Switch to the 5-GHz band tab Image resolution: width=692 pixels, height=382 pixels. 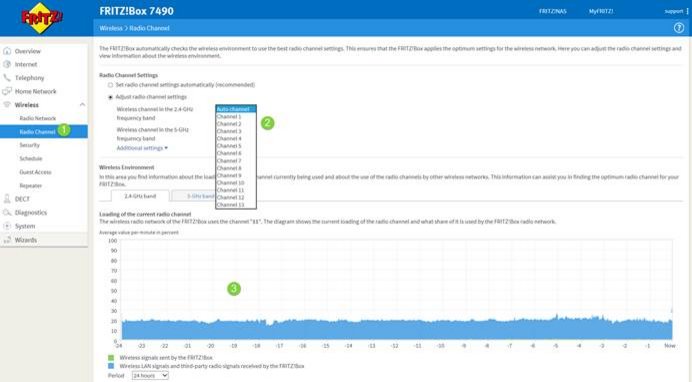193,196
